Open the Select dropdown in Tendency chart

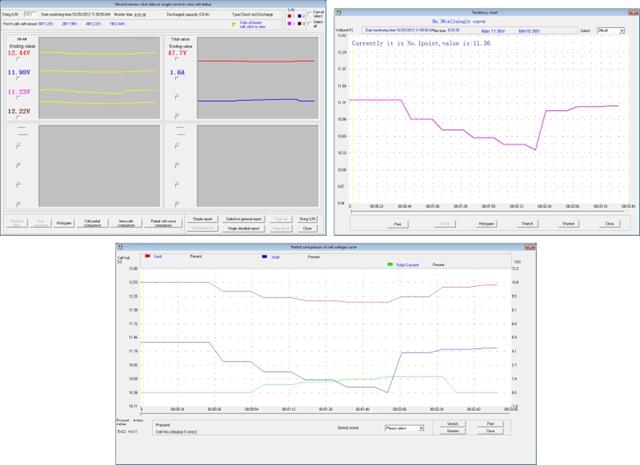(x=605, y=31)
